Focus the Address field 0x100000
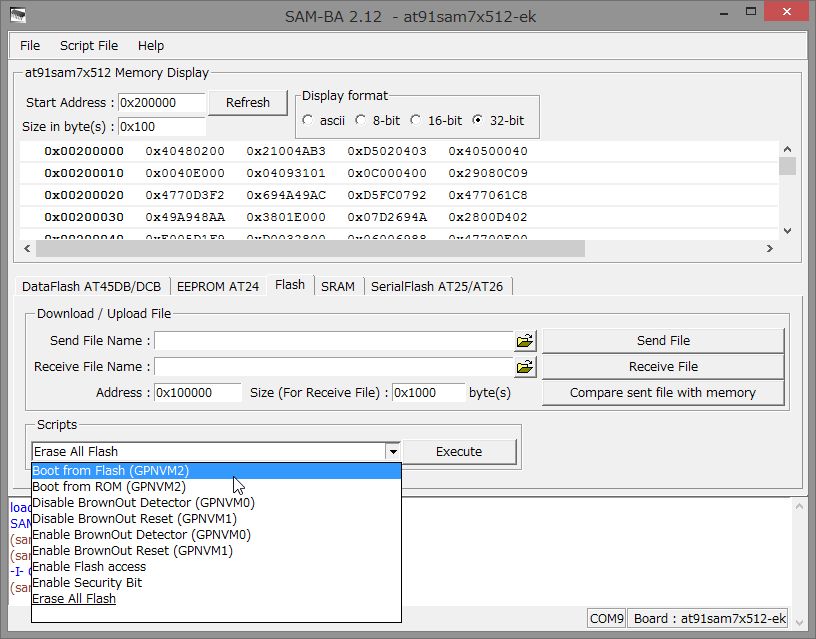816x639 pixels. point(198,393)
